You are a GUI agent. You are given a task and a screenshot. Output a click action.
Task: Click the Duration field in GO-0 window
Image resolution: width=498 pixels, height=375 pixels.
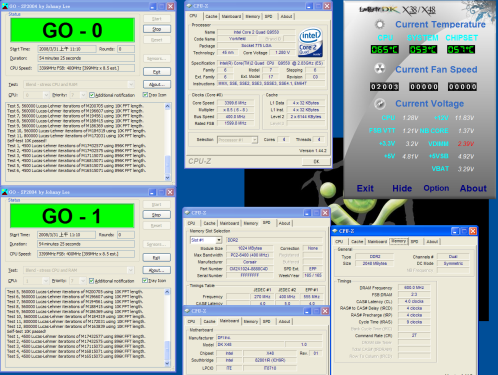coord(86,58)
